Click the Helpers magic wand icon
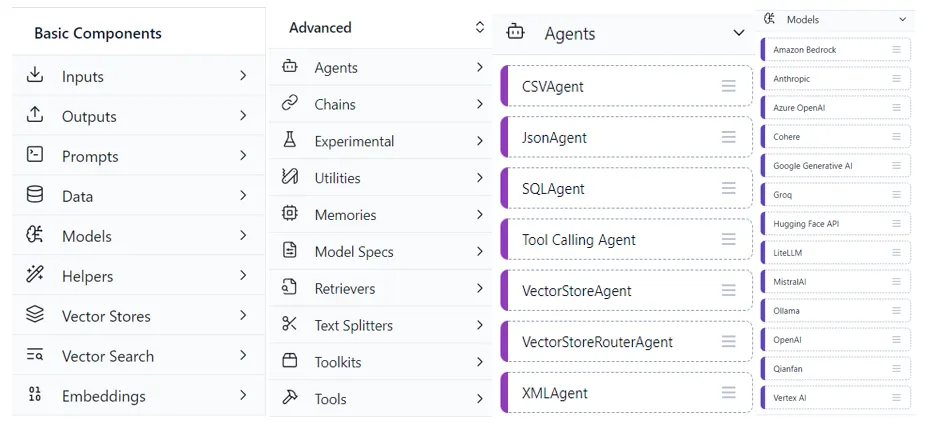 (35, 275)
